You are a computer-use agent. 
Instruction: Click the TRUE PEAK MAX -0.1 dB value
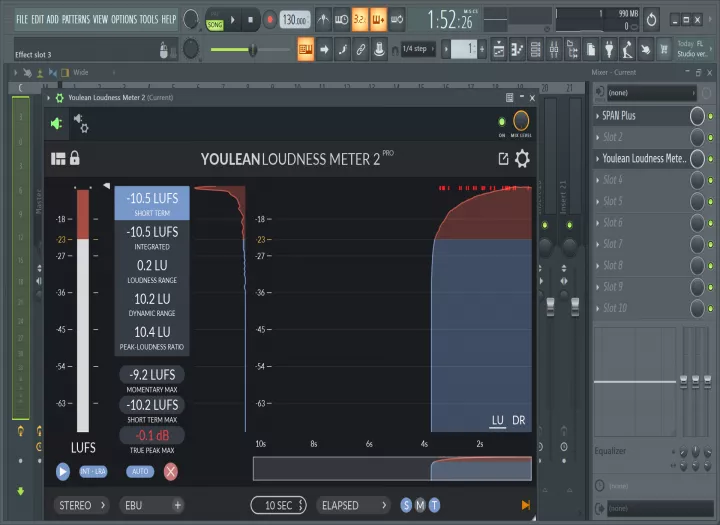[x=152, y=435]
